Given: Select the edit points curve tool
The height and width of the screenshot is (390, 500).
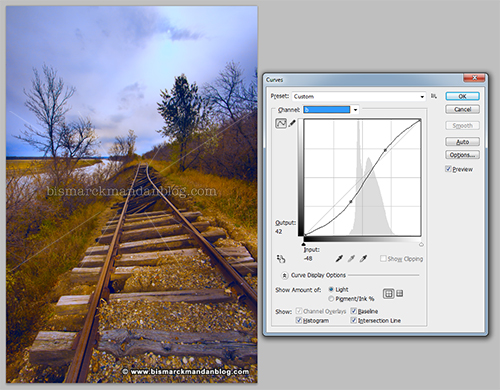Looking at the screenshot, I should click(x=281, y=123).
